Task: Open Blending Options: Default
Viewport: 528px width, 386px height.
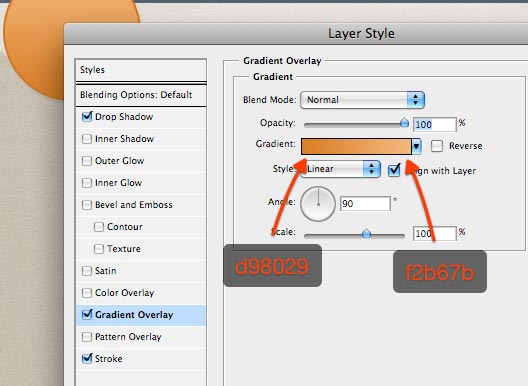Action: click(141, 95)
